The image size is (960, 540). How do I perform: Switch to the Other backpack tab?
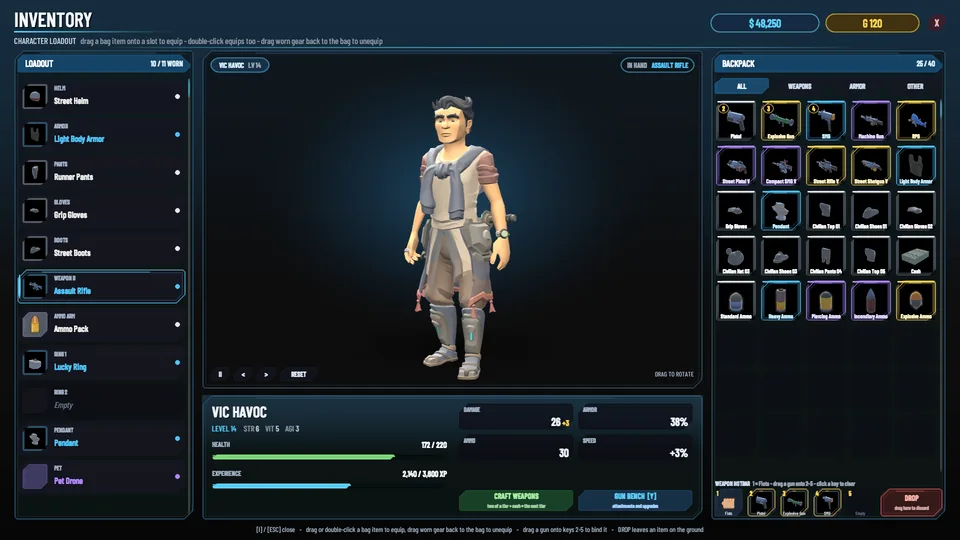click(x=915, y=86)
